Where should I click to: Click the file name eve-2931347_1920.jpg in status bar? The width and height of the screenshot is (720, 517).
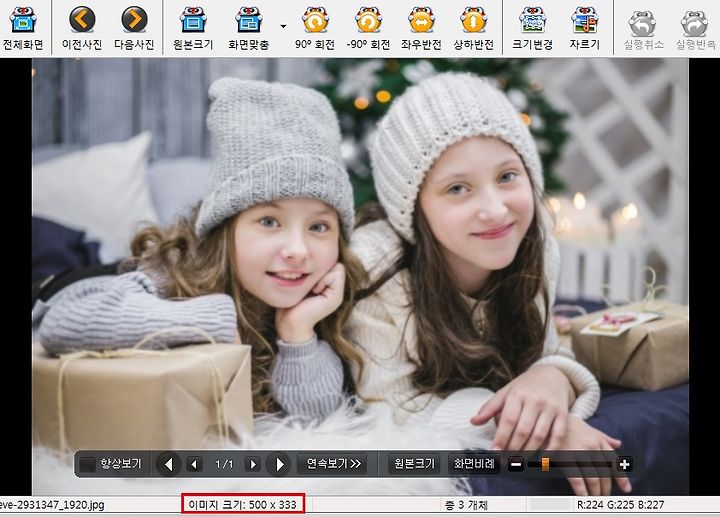(x=52, y=505)
